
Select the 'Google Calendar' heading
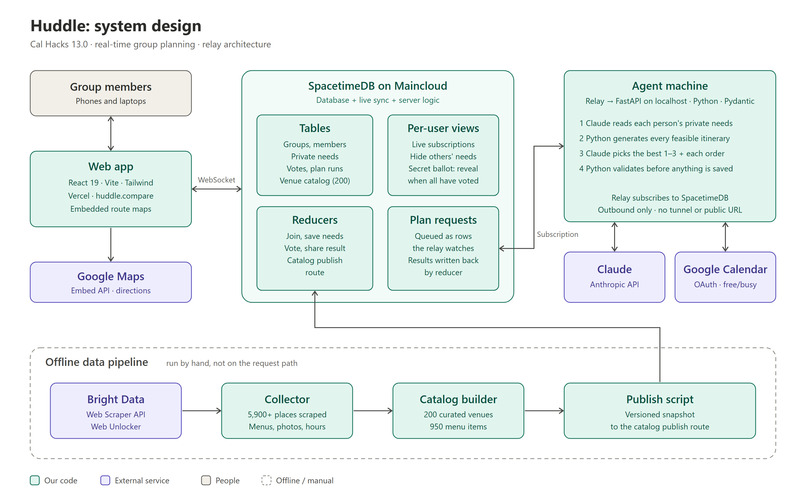tap(725, 269)
